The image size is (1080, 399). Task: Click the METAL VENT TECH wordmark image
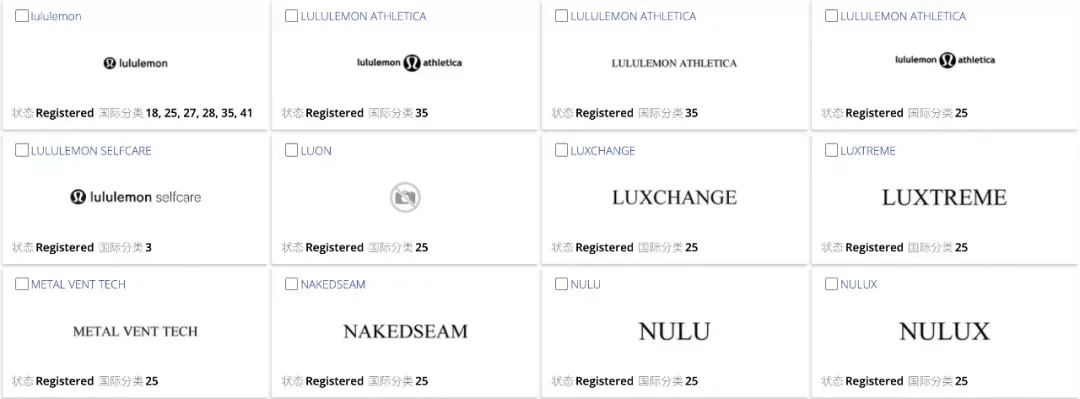coord(135,331)
